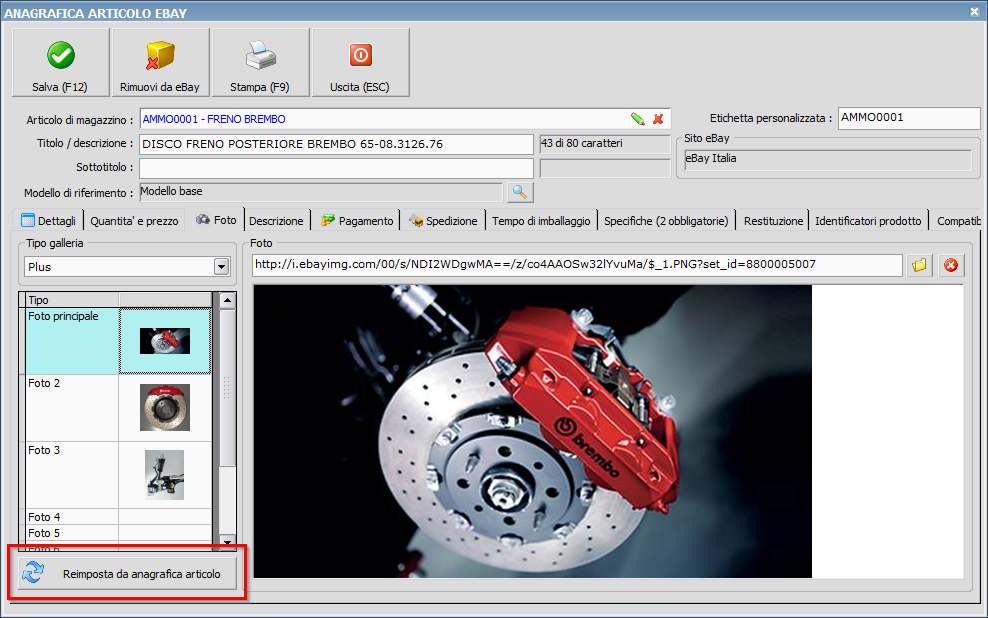988x618 pixels.
Task: Click the Modello base reference model field
Action: (x=321, y=192)
